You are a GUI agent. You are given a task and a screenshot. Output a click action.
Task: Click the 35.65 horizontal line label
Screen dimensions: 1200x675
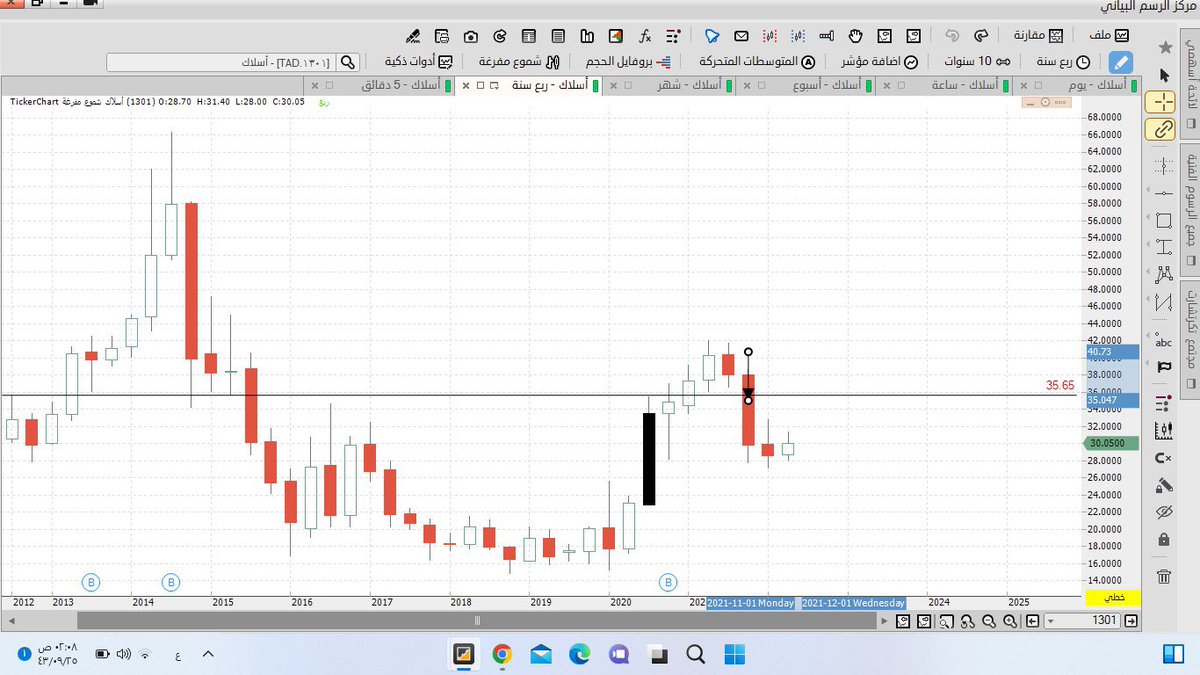click(x=1060, y=384)
